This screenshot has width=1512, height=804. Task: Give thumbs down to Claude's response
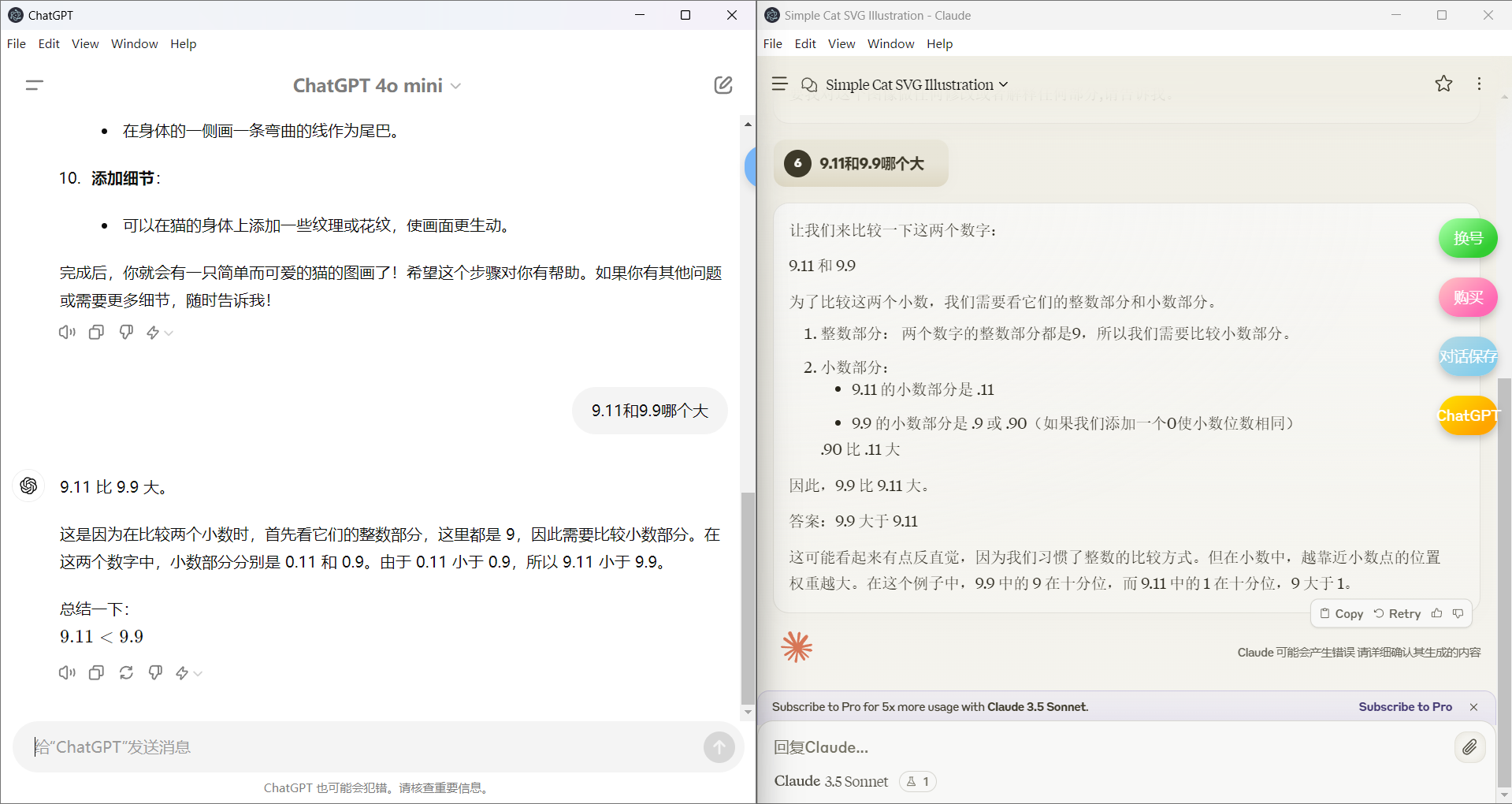click(1458, 614)
